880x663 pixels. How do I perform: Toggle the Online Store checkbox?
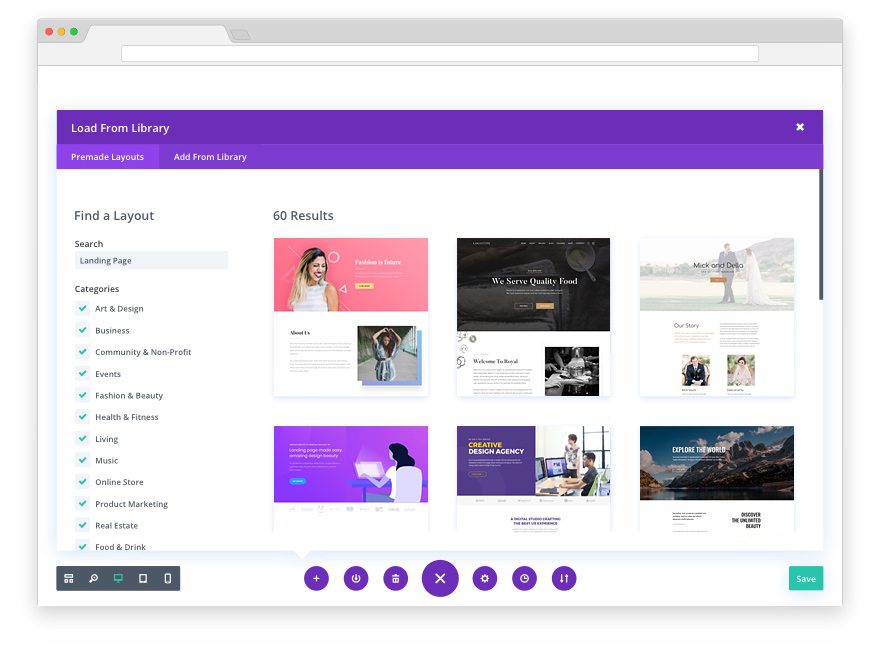point(82,482)
